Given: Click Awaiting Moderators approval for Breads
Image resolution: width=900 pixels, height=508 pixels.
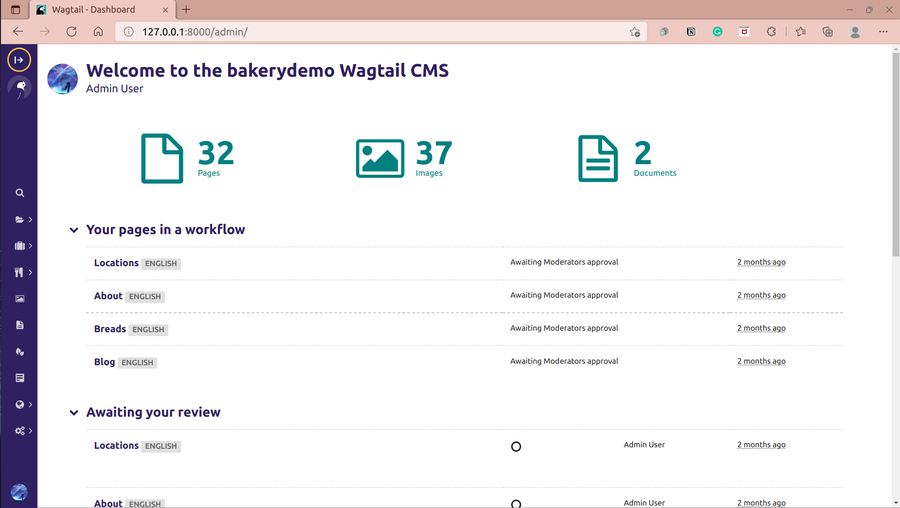Looking at the screenshot, I should pos(564,328).
